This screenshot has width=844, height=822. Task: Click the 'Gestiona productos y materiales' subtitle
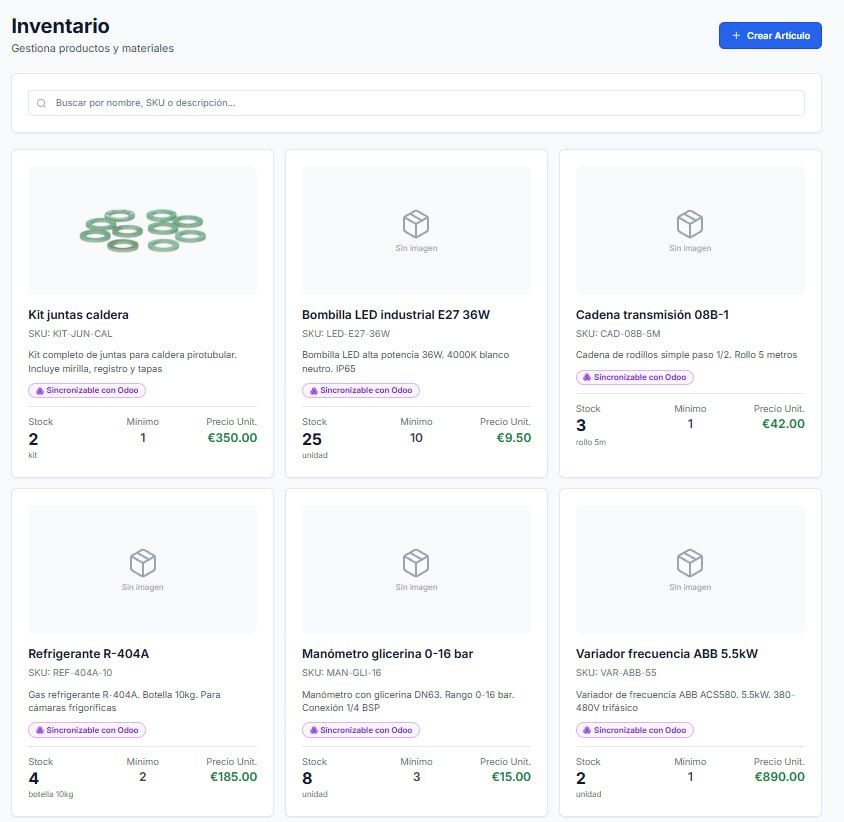click(x=93, y=48)
